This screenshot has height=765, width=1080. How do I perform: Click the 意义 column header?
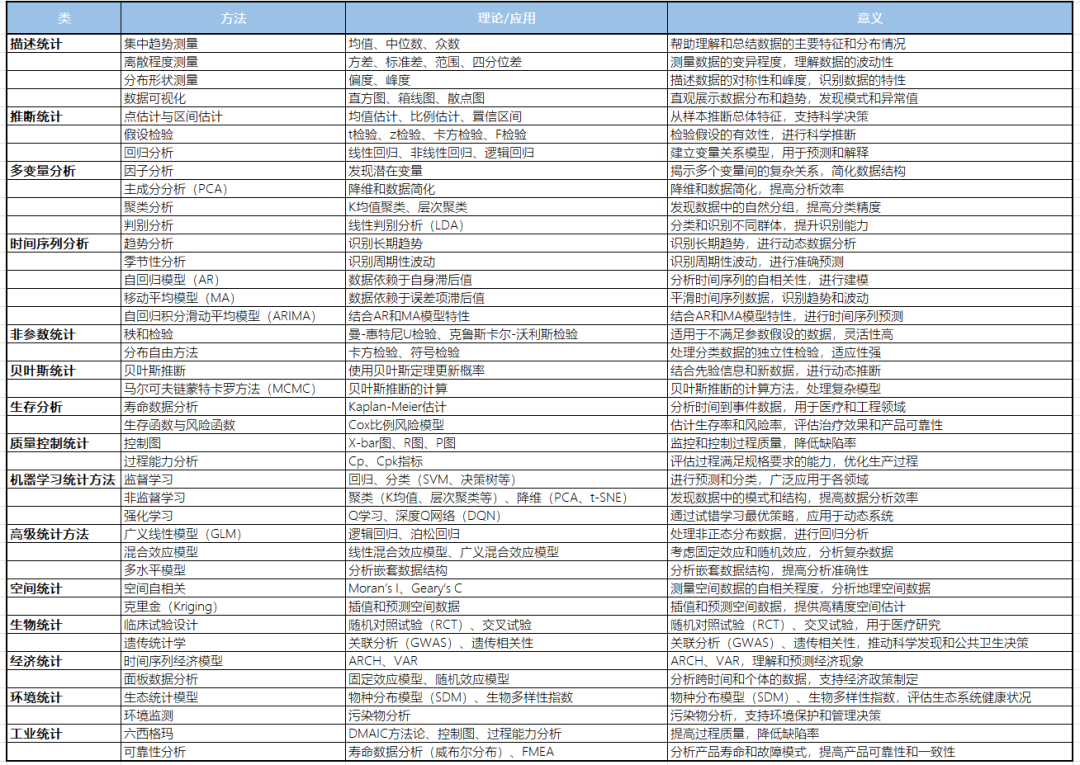click(x=869, y=19)
